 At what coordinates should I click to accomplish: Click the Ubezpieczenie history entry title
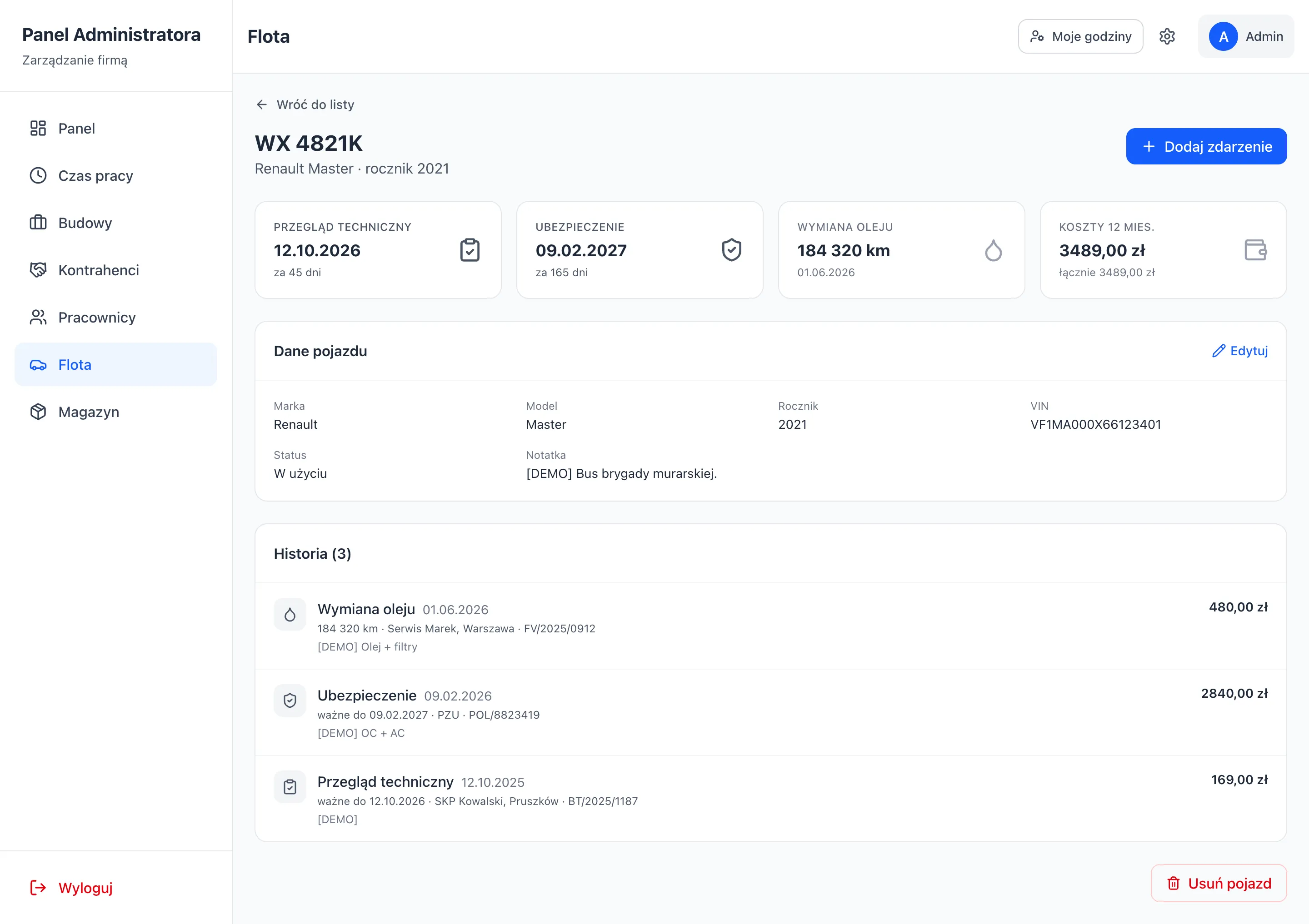click(367, 695)
